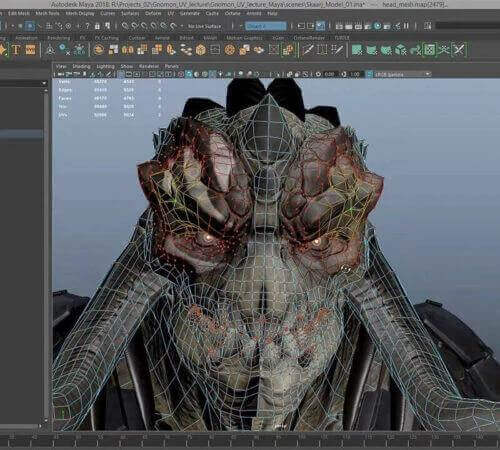Click the orange stacked discs shelf icon
500x450 pixels.
click(x=186, y=50)
